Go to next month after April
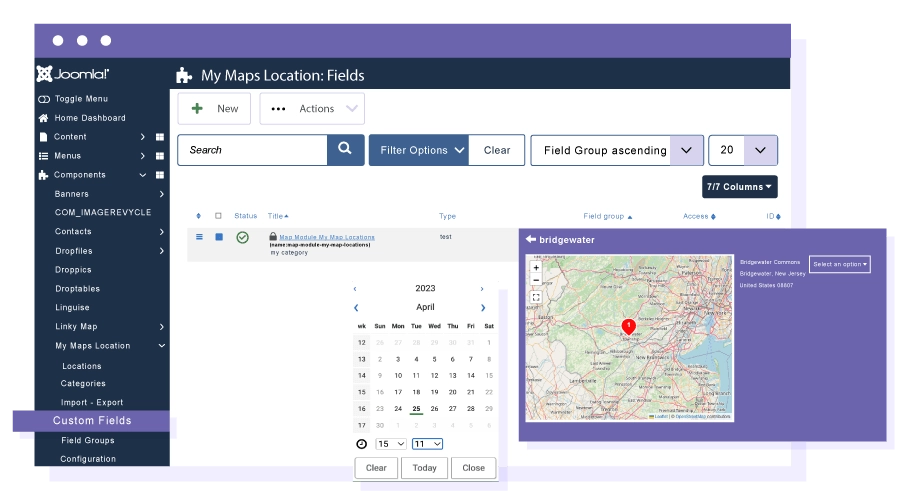This screenshot has width=920, height=500. [x=483, y=308]
